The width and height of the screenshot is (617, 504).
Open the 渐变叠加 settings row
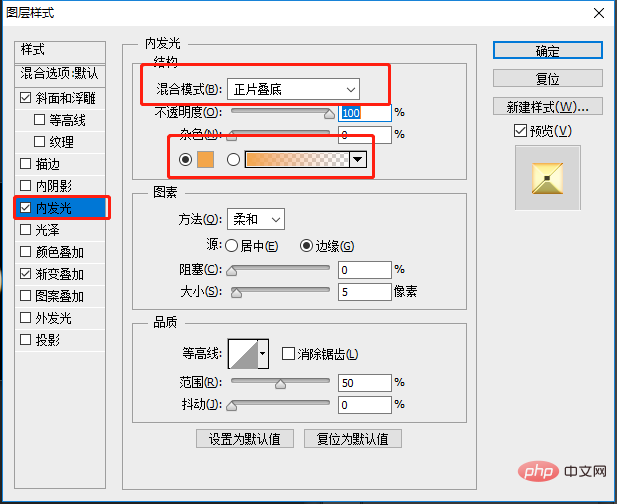[59, 274]
